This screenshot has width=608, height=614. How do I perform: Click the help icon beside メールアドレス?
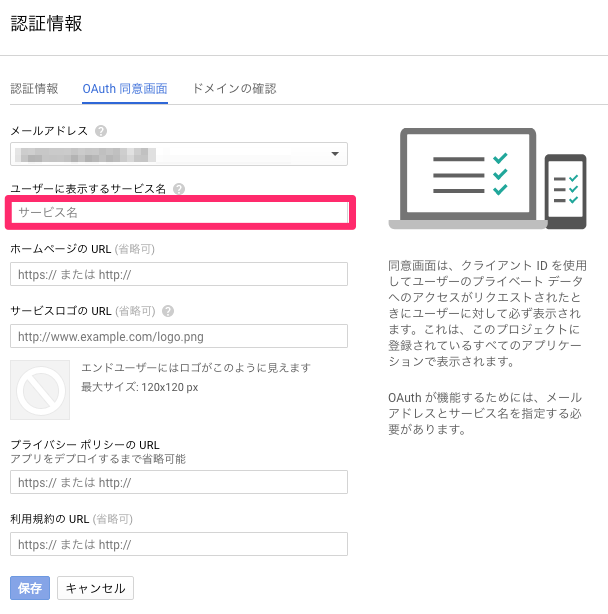[102, 131]
